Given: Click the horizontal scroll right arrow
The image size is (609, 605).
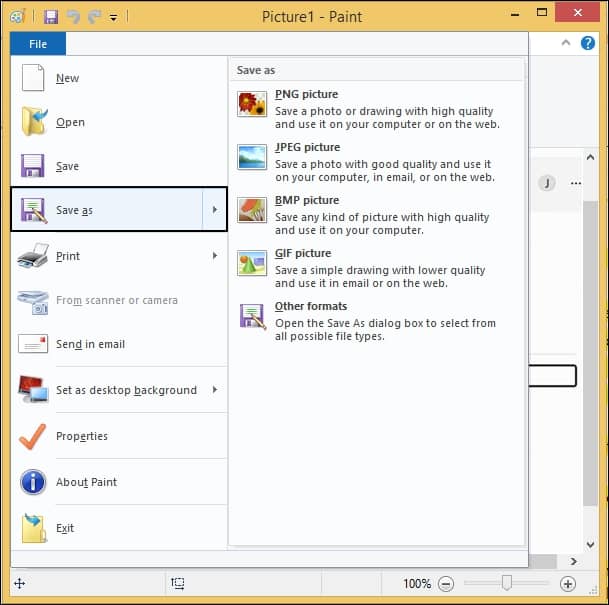Looking at the screenshot, I should pos(573,561).
